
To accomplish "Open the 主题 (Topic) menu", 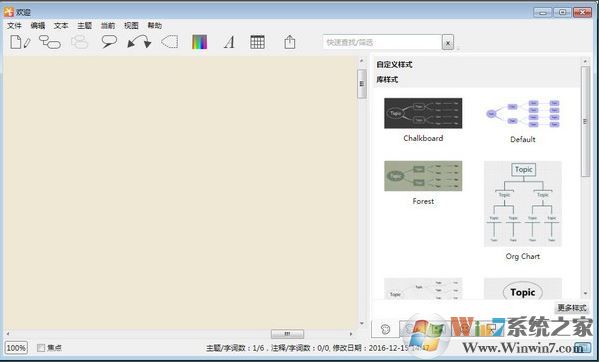I will pyautogui.click(x=84, y=26).
